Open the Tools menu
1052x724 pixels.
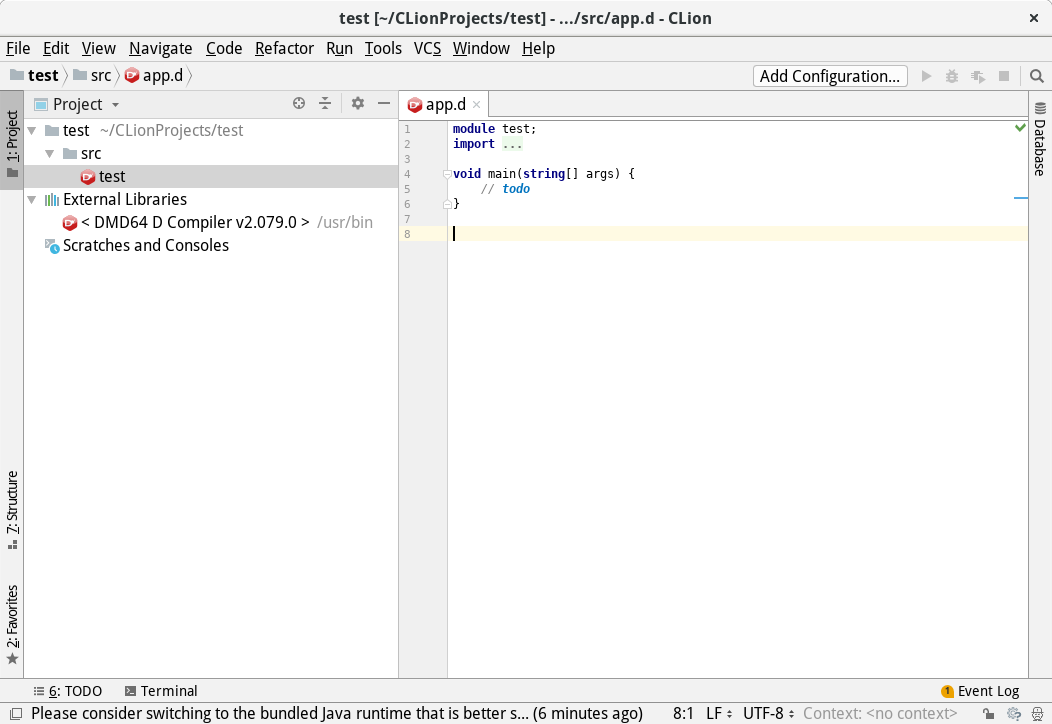(383, 48)
